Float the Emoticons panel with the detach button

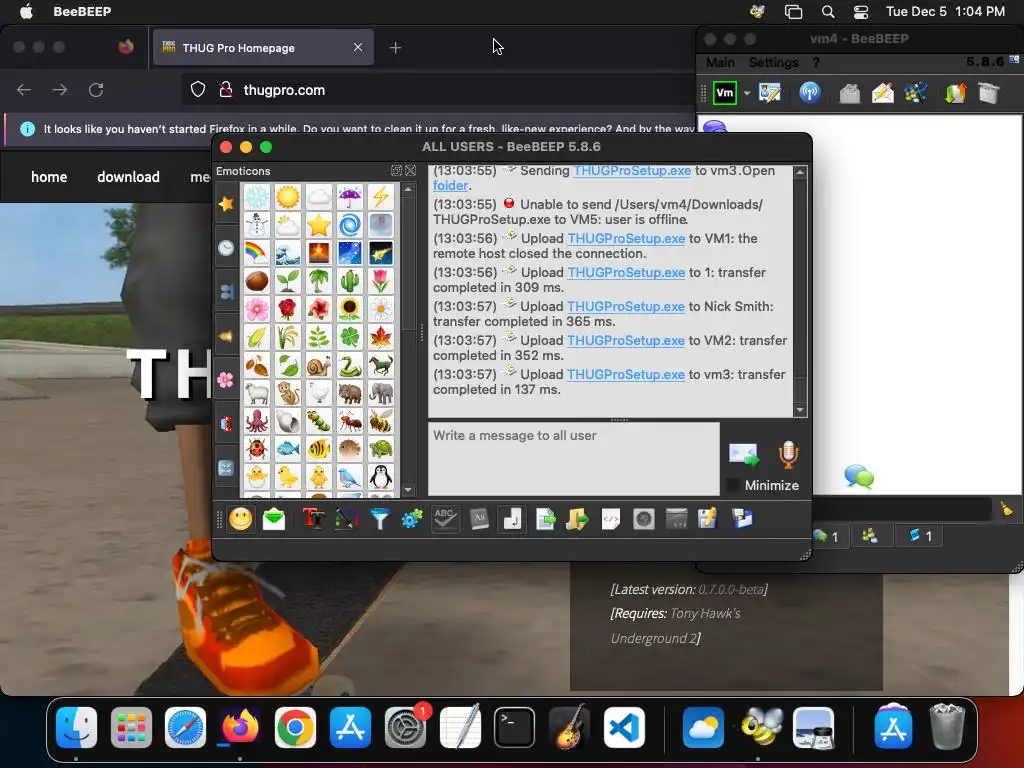click(x=396, y=170)
